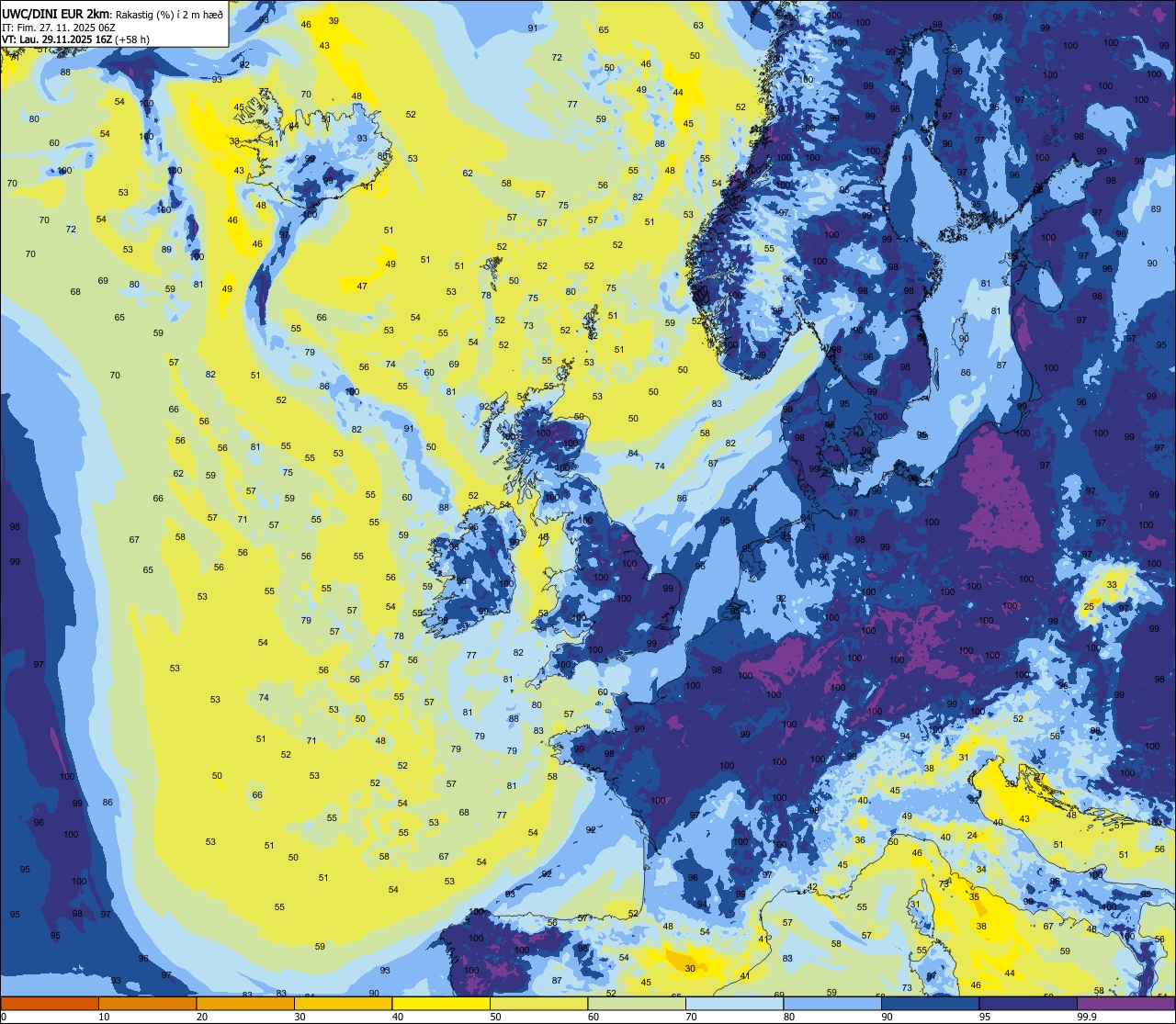Click the 60–70 pale green legend swatch
The width and height of the screenshot is (1176, 1024).
637,1004
